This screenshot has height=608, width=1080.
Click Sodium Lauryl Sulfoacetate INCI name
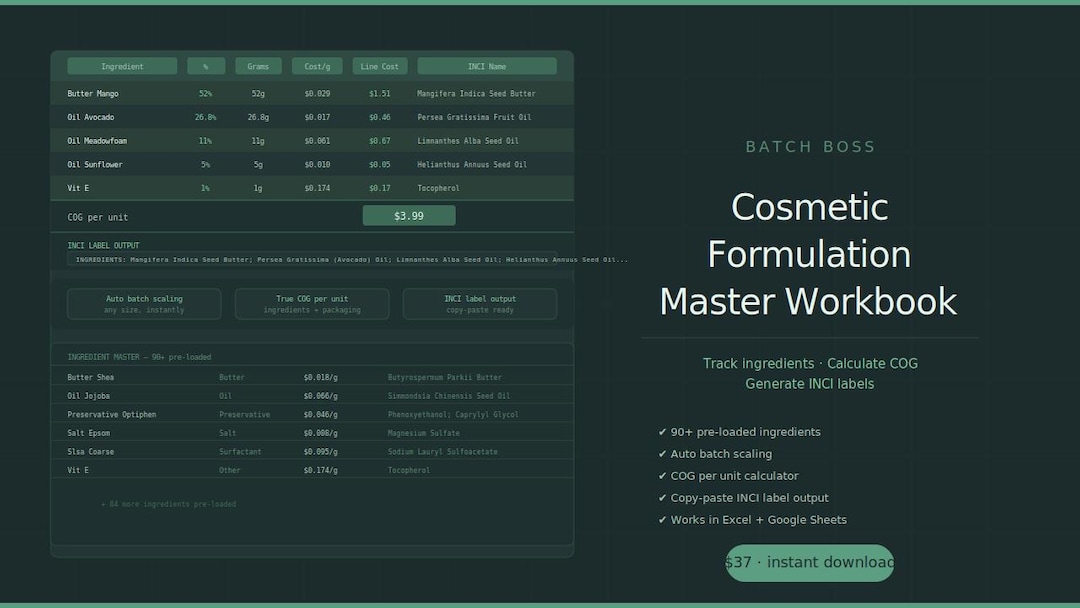(443, 452)
